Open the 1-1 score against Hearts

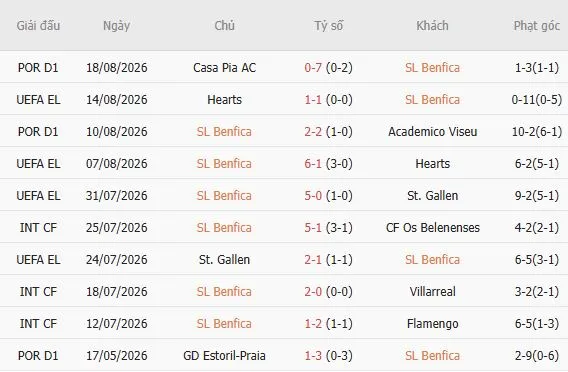313,100
